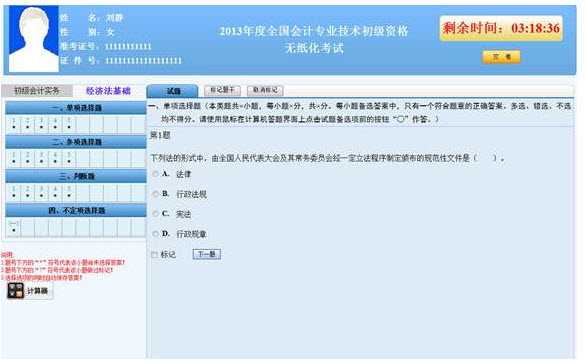
Task: Go to next question with 下一题
Action: pos(207,255)
